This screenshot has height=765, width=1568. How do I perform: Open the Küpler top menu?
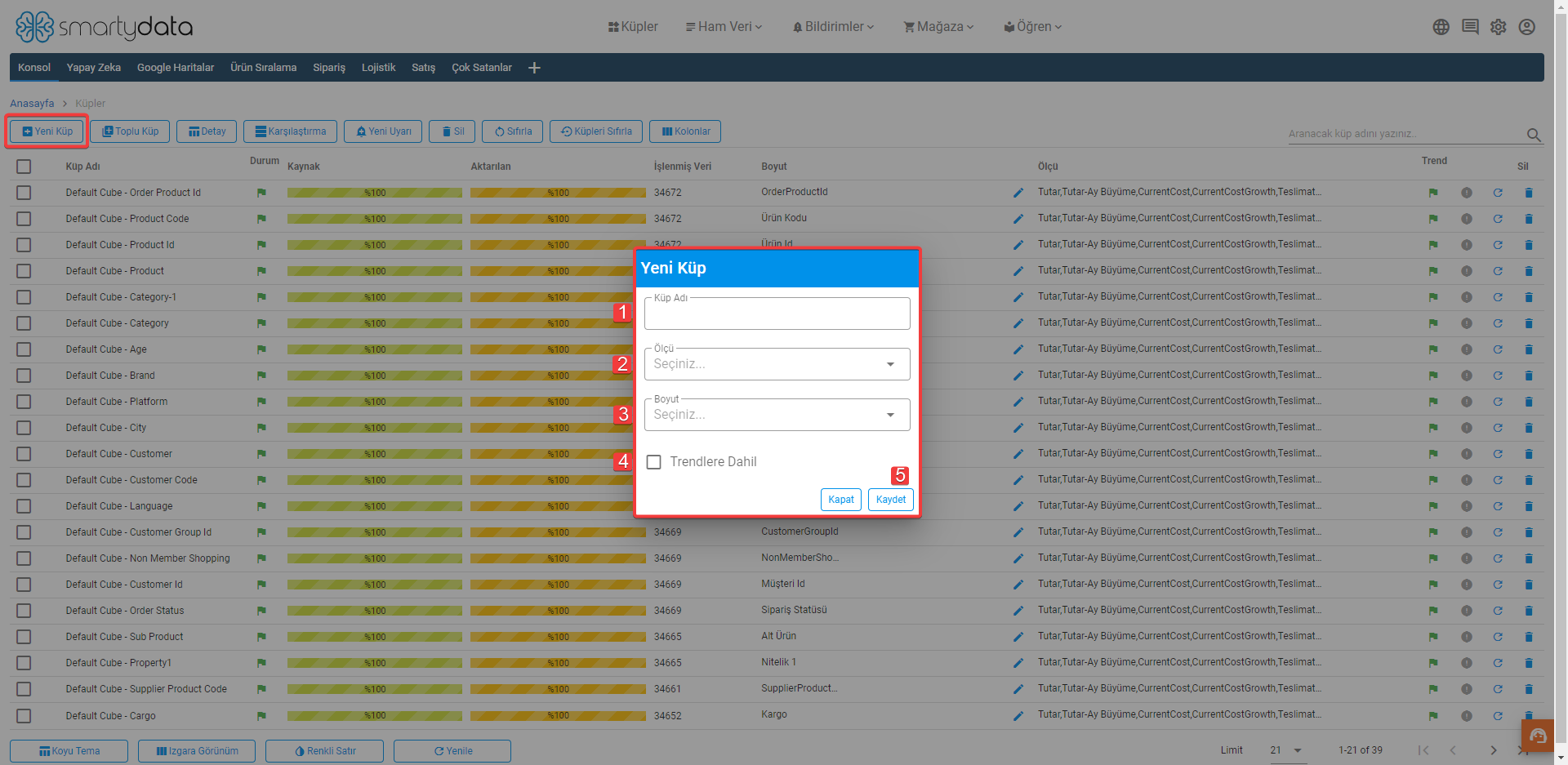click(x=633, y=27)
